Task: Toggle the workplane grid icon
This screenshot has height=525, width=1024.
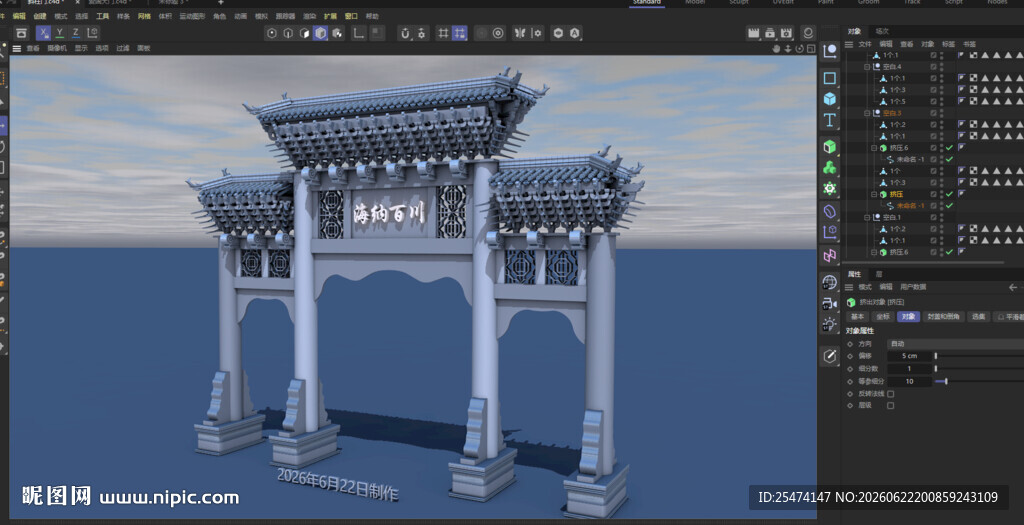Action: (x=443, y=33)
